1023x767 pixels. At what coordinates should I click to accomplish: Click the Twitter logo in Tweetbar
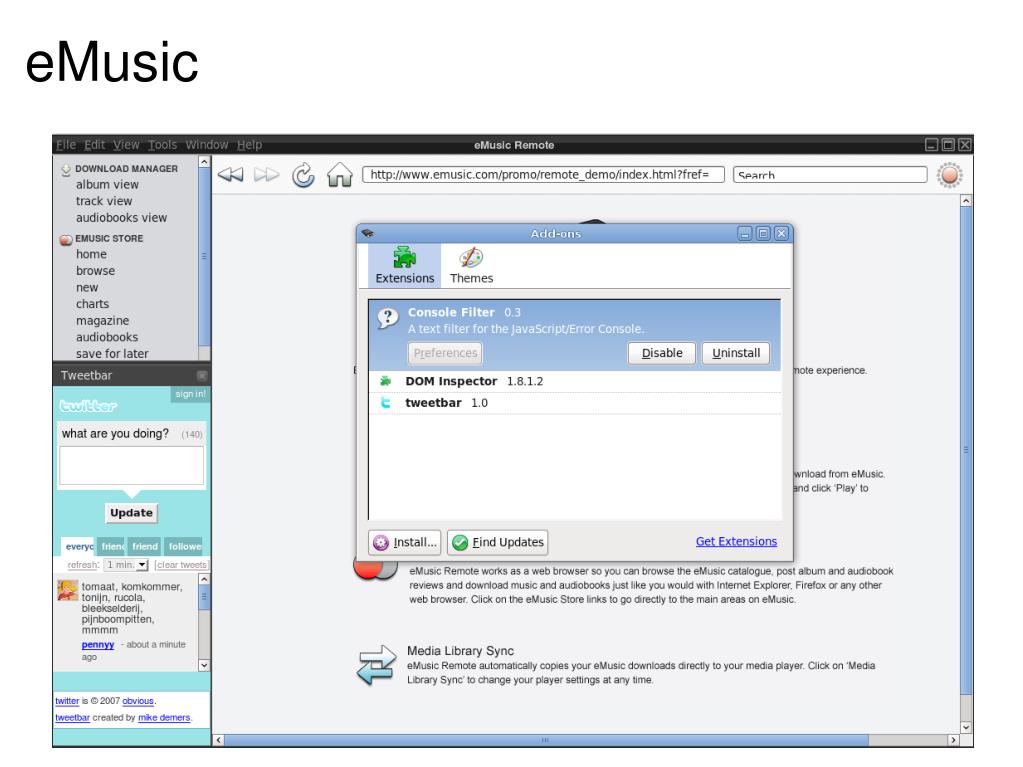click(x=88, y=406)
